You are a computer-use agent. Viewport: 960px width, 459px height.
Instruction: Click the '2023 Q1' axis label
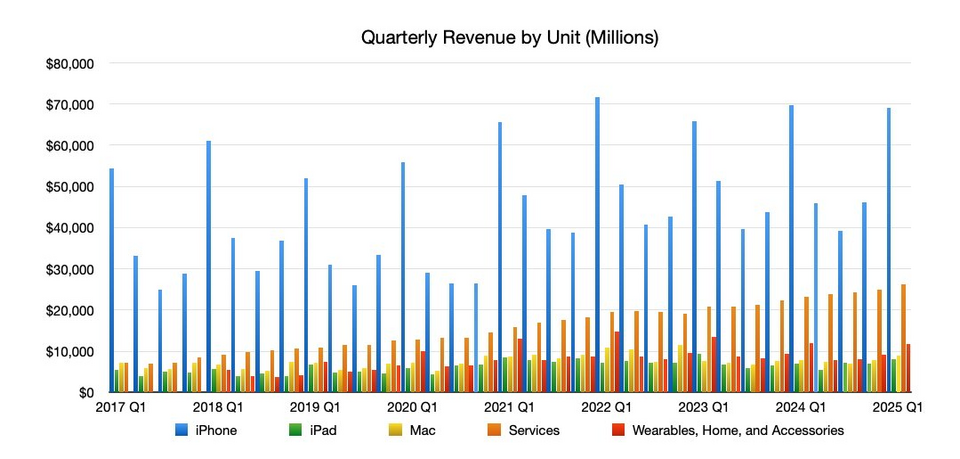pyautogui.click(x=703, y=407)
